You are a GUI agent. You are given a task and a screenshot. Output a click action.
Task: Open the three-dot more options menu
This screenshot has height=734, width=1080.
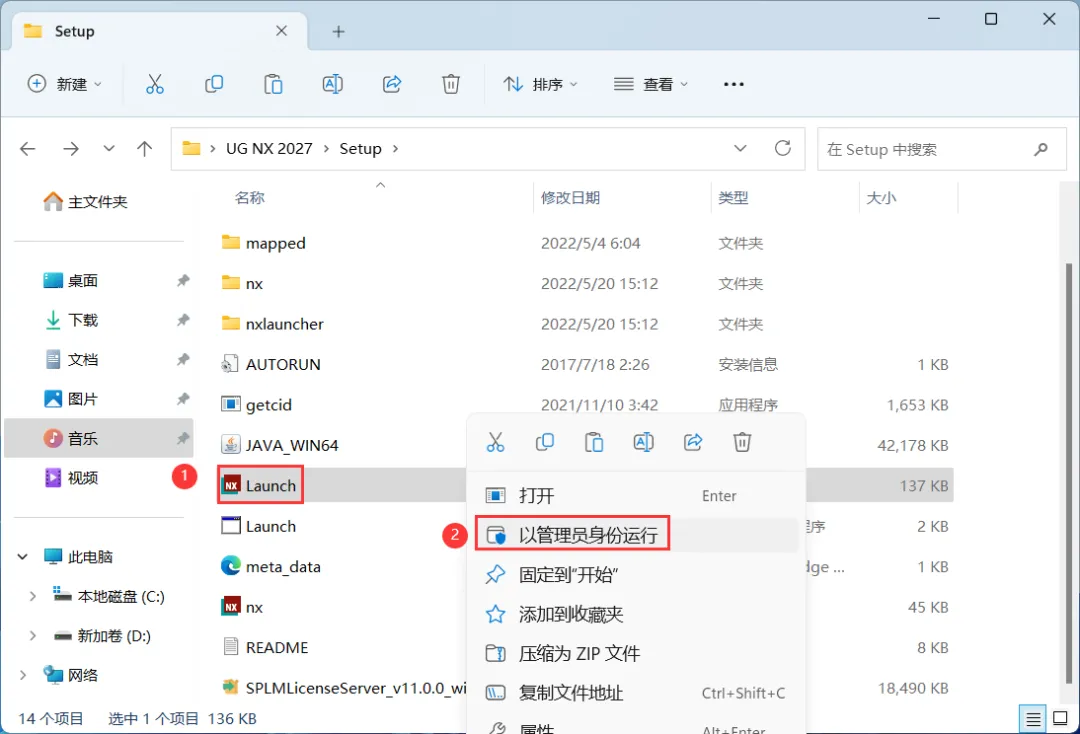pyautogui.click(x=734, y=84)
